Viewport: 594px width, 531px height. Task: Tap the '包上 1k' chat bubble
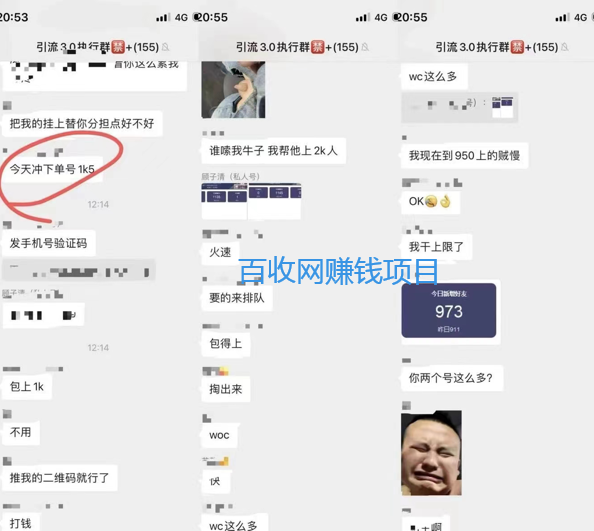27,386
